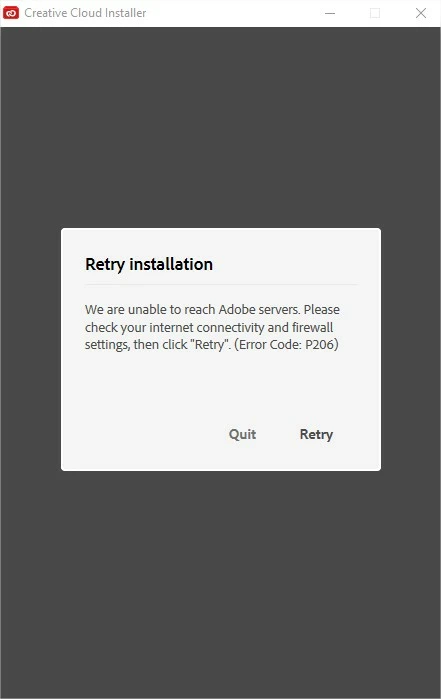Select the "Retry installation" dialog heading
Screen dimensions: 441x699
tap(149, 264)
